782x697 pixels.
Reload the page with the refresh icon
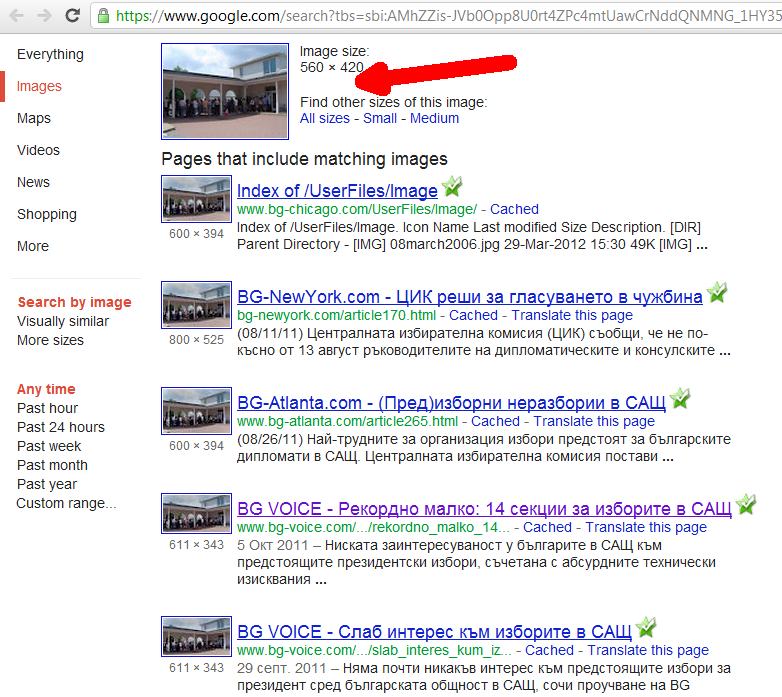tap(72, 15)
